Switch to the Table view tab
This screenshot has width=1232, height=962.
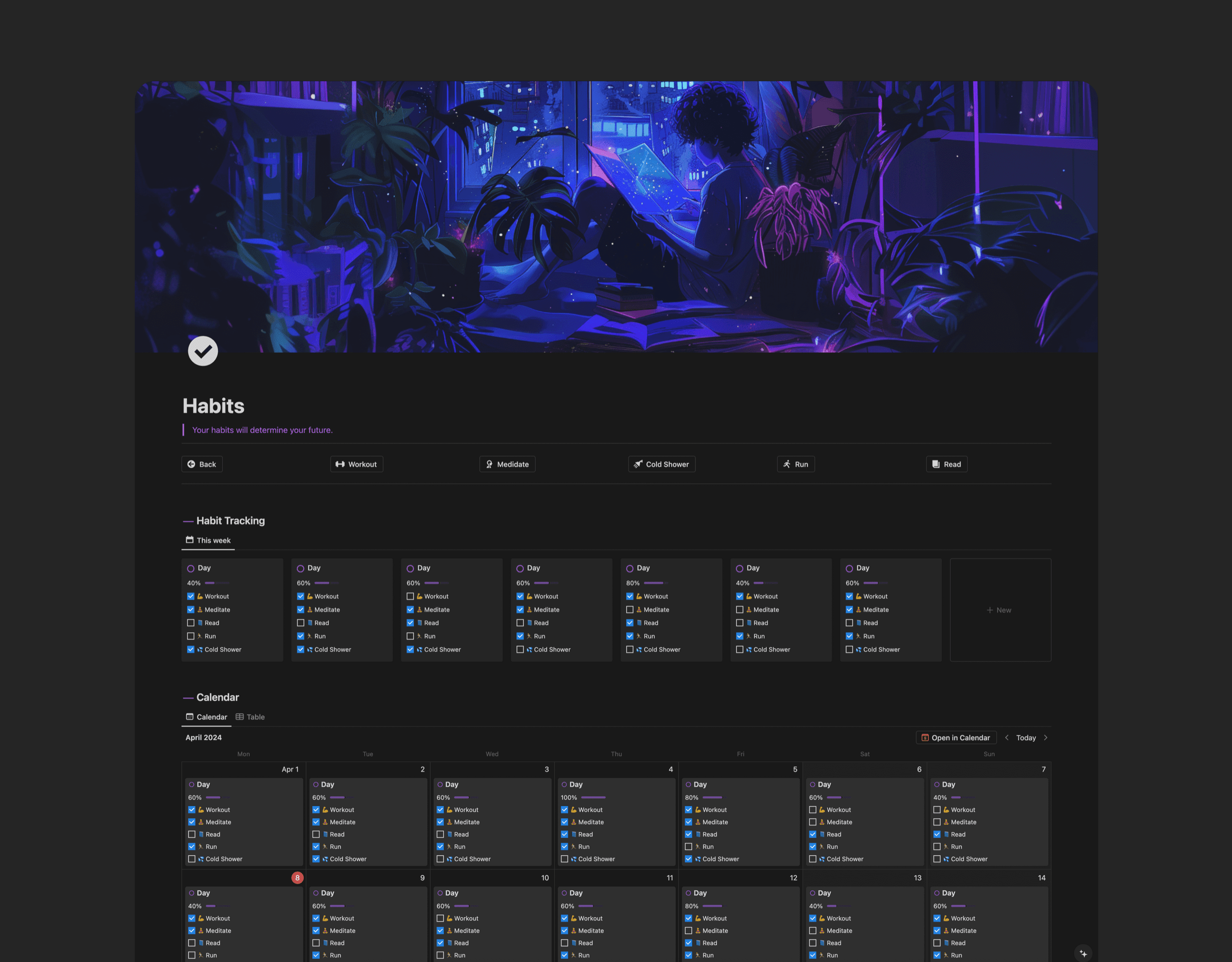tap(250, 717)
